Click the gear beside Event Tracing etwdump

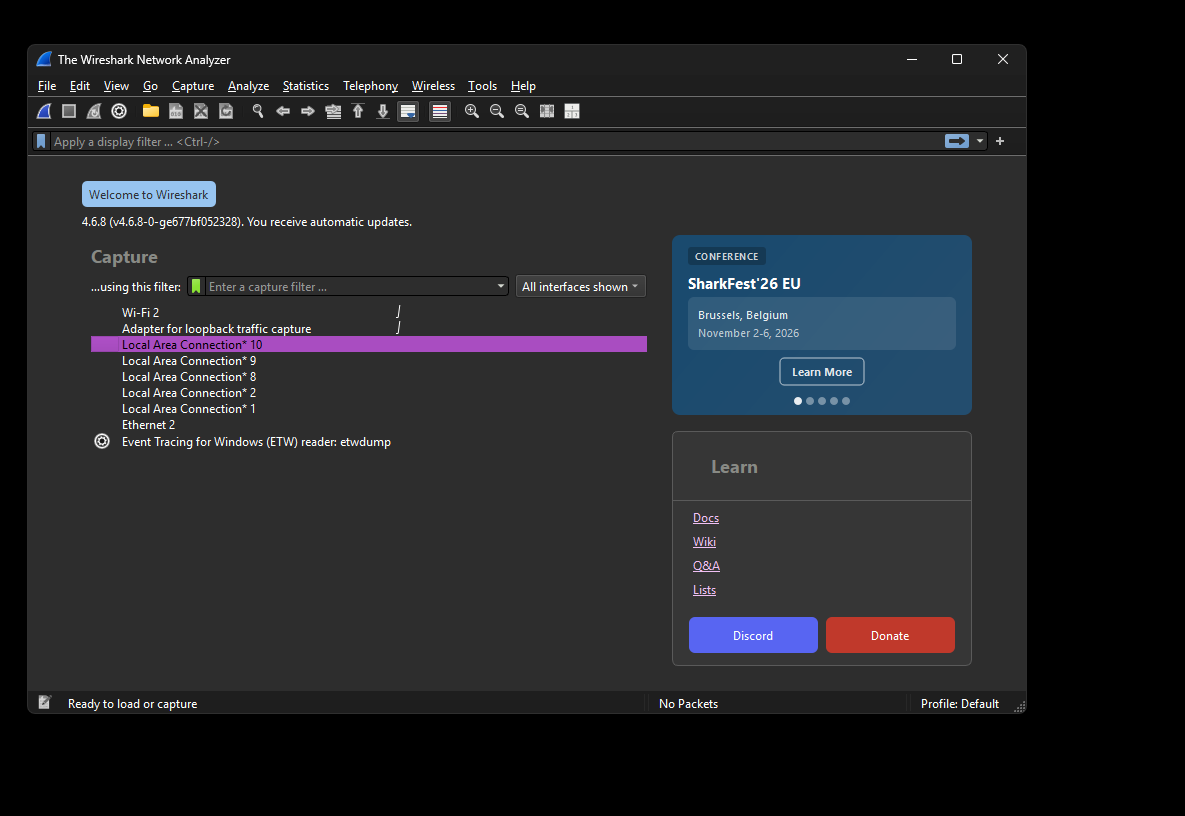click(x=102, y=441)
